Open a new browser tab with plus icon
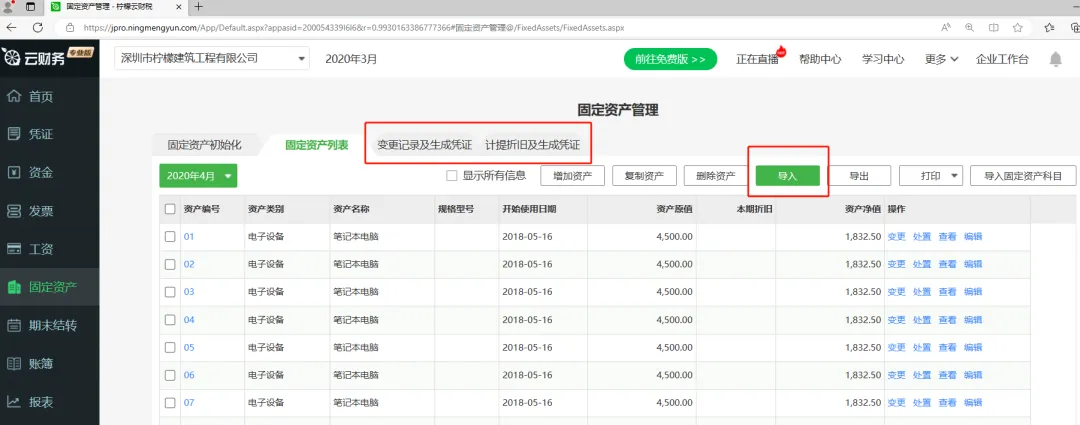Viewport: 1080px width, 425px height. pyautogui.click(x=198, y=6)
